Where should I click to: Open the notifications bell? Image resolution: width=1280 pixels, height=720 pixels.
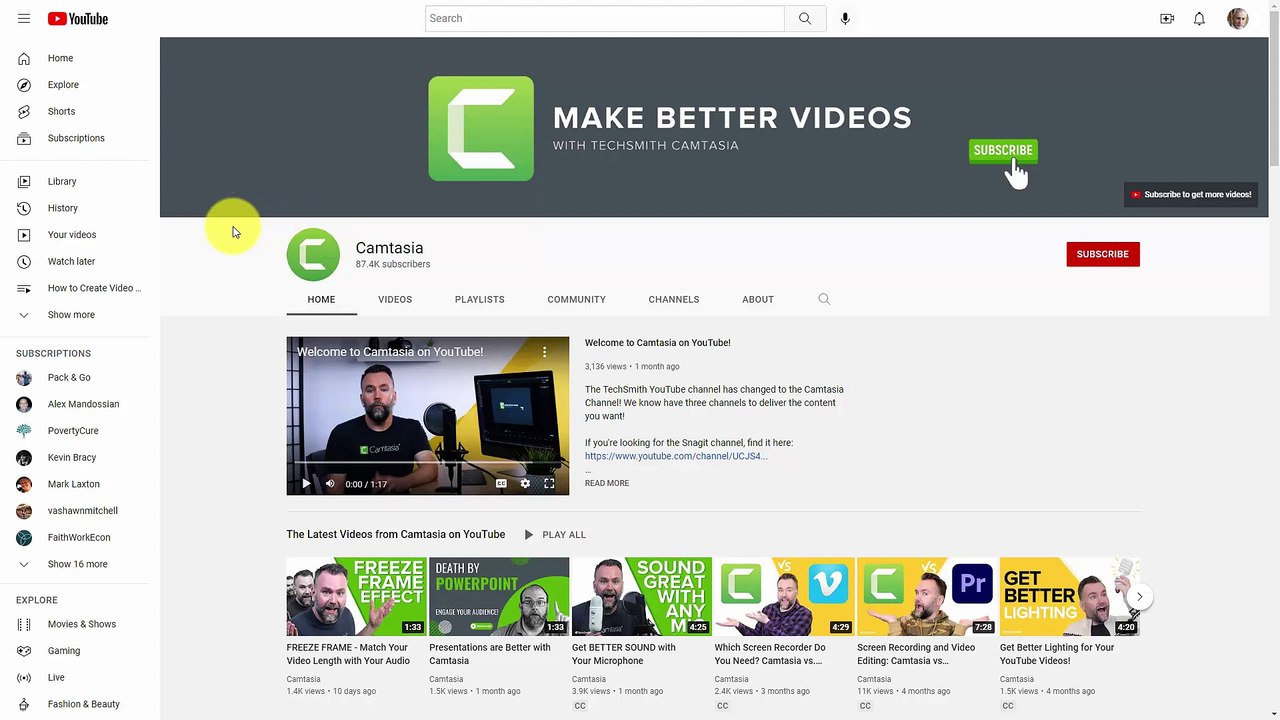(x=1199, y=18)
